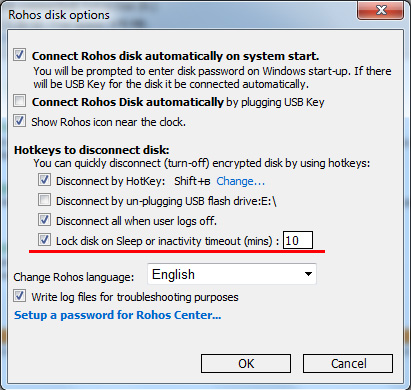Click the Change... hotkey link

pyautogui.click(x=240, y=181)
